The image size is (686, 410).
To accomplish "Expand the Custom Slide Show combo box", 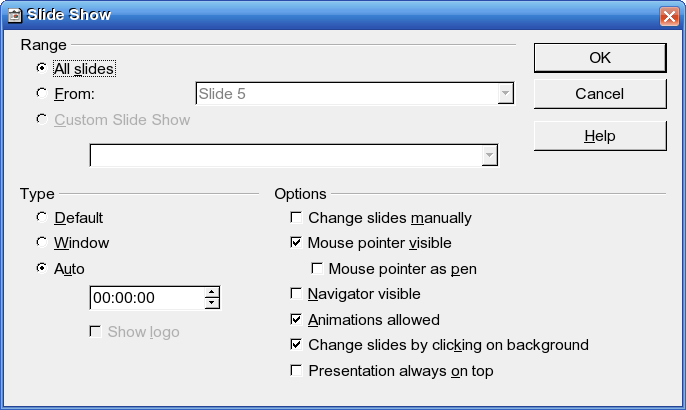I will tap(490, 155).
